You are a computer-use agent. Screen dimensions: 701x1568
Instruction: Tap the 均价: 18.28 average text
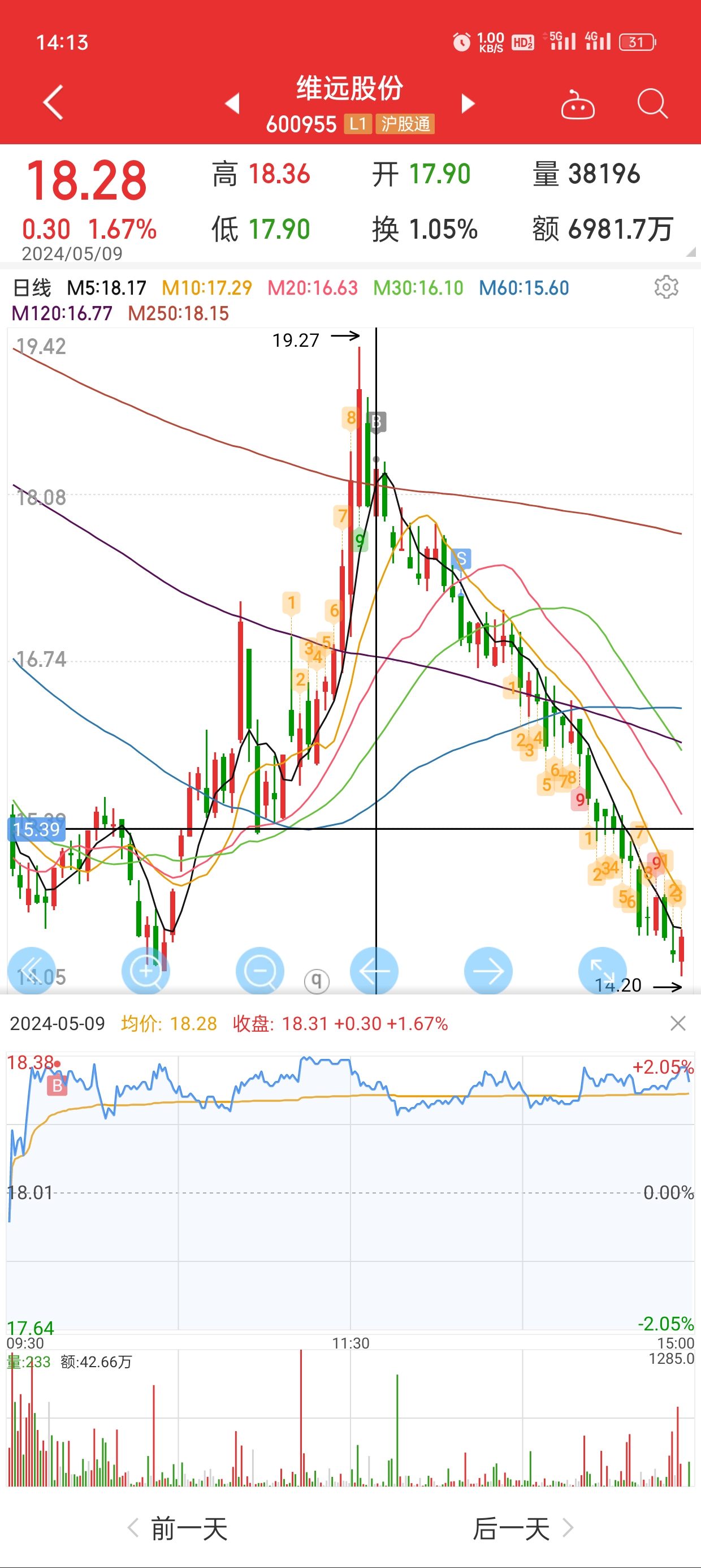coord(169,1024)
